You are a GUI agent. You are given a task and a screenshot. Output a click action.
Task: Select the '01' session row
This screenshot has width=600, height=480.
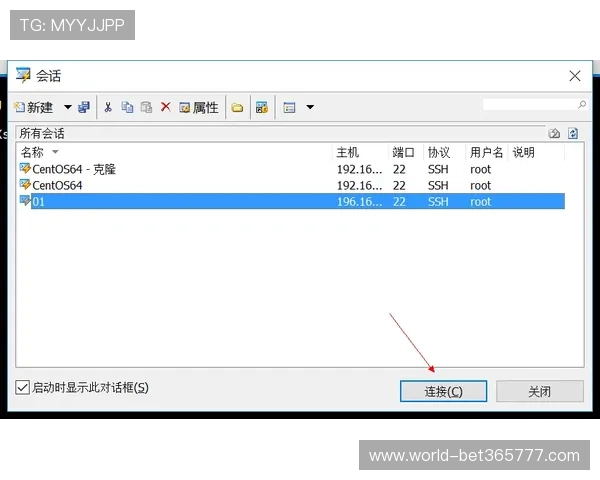point(292,202)
